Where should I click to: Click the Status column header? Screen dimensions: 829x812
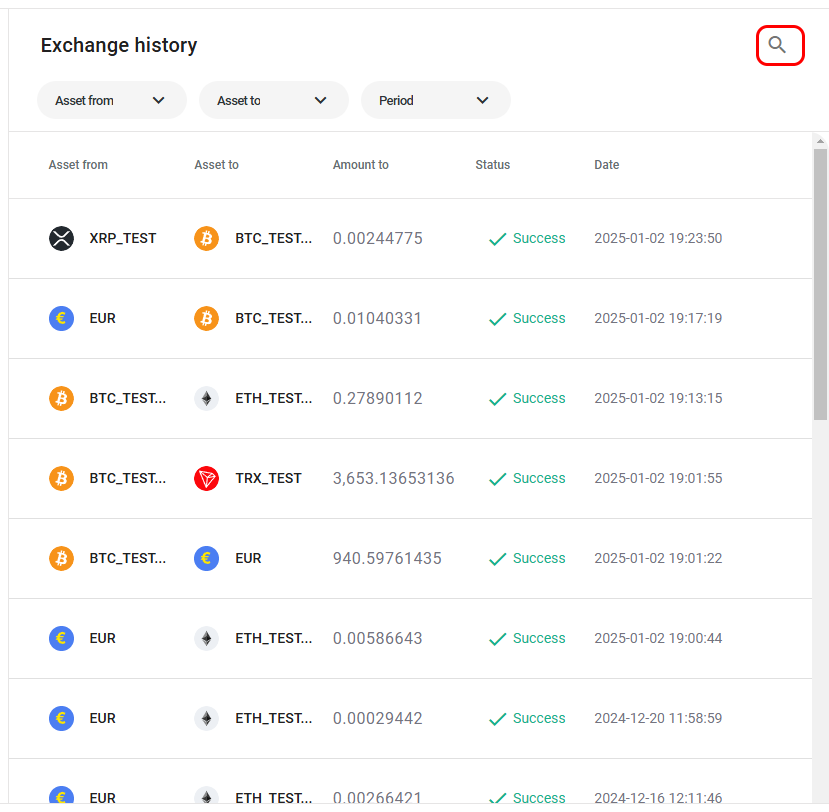492,165
